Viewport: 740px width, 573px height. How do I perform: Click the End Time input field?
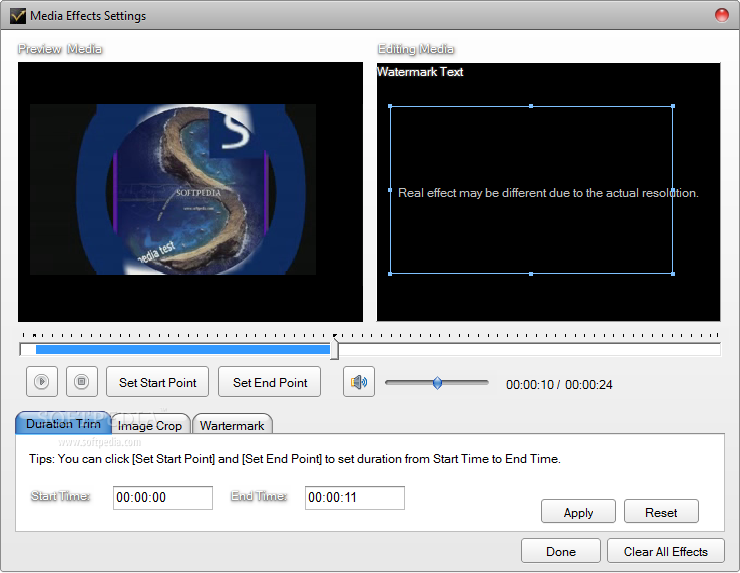tap(355, 497)
